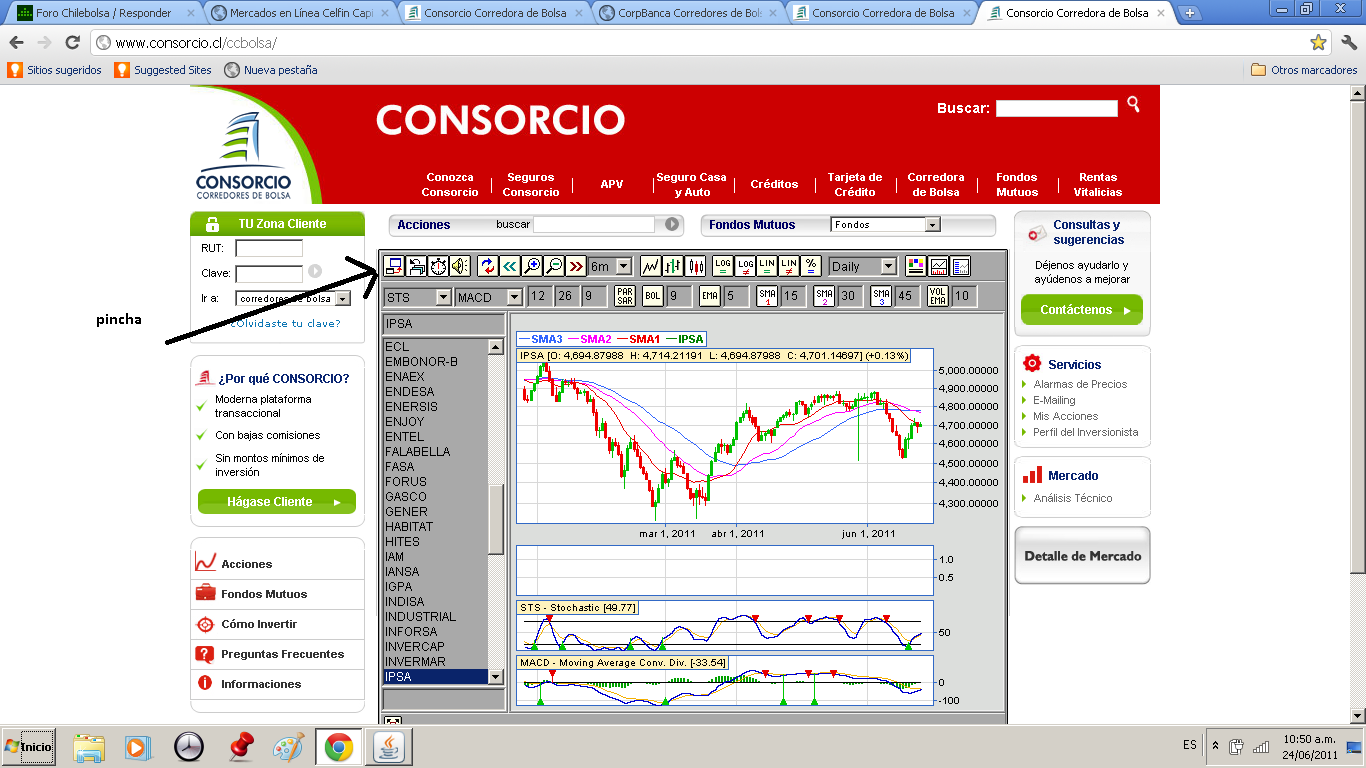This screenshot has height=768, width=1366.
Task: Click the Clave password field
Action: coord(269,273)
